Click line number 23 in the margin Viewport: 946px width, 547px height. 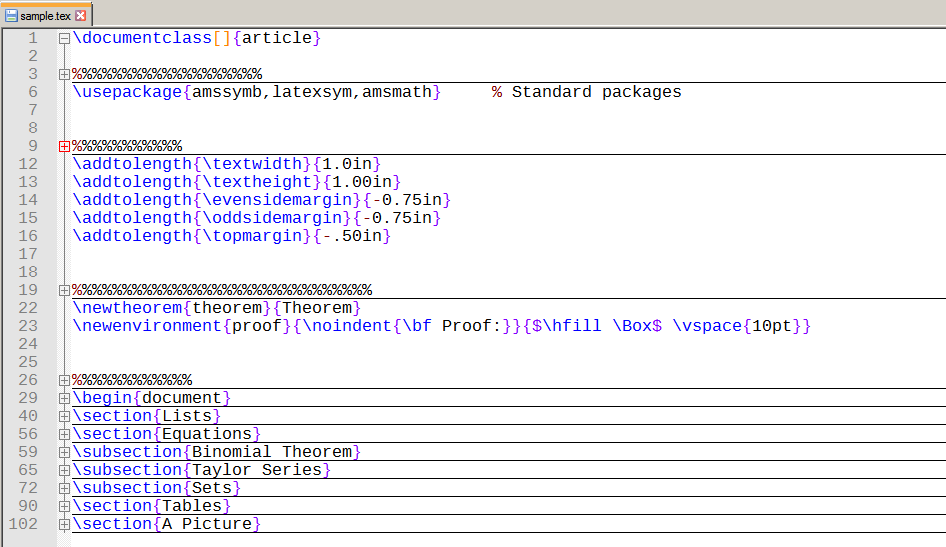28,326
